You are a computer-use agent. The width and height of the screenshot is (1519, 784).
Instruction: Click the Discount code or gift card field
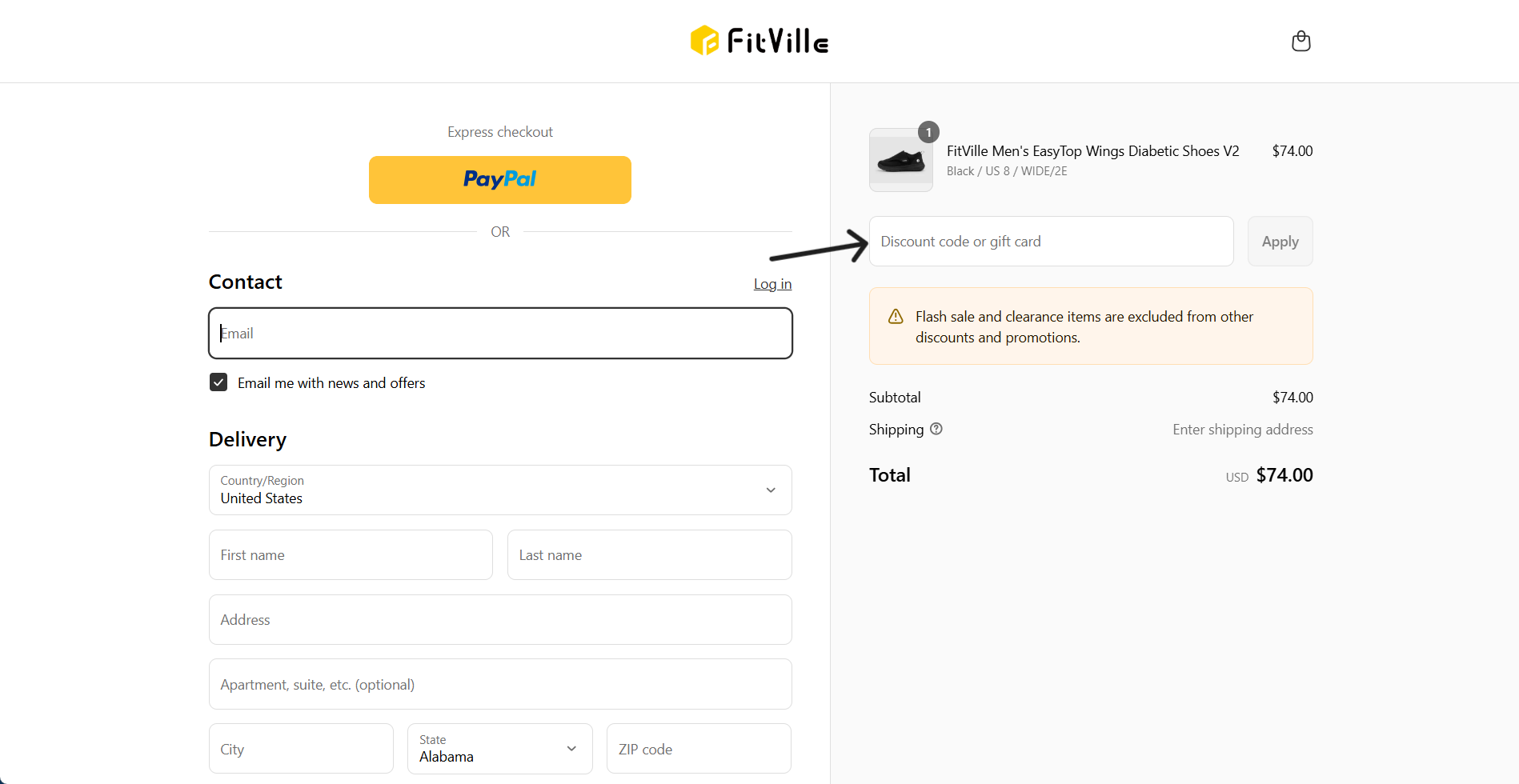point(1051,242)
